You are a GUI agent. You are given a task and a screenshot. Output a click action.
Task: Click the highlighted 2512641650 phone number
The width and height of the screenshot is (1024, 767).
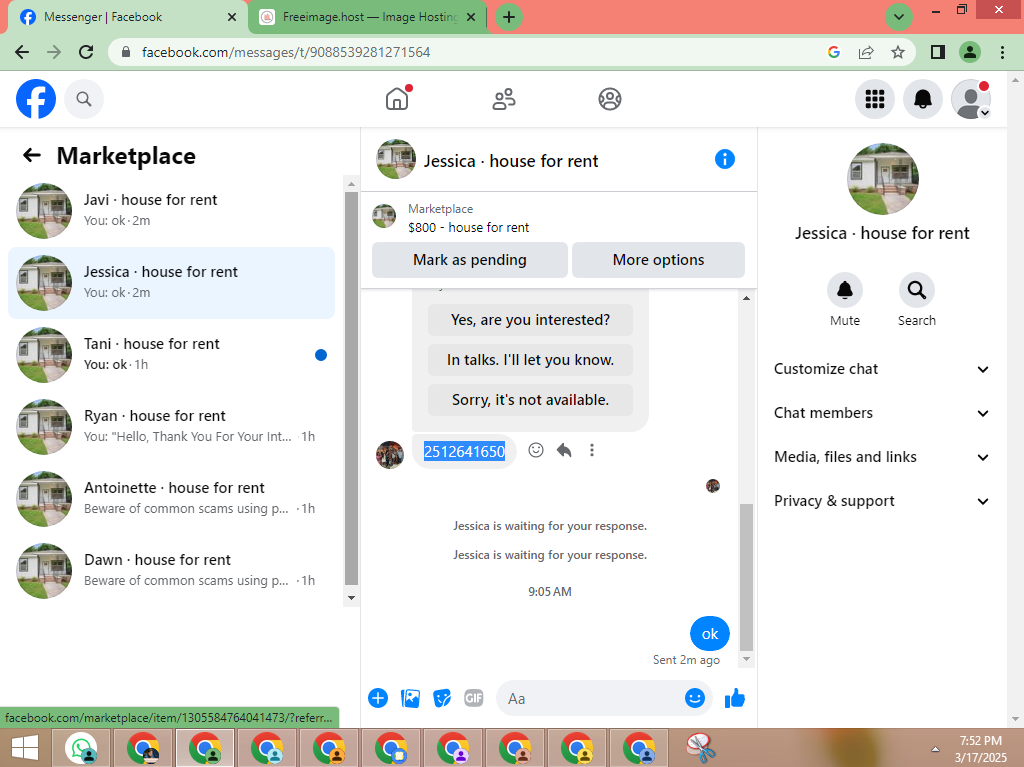(x=464, y=451)
